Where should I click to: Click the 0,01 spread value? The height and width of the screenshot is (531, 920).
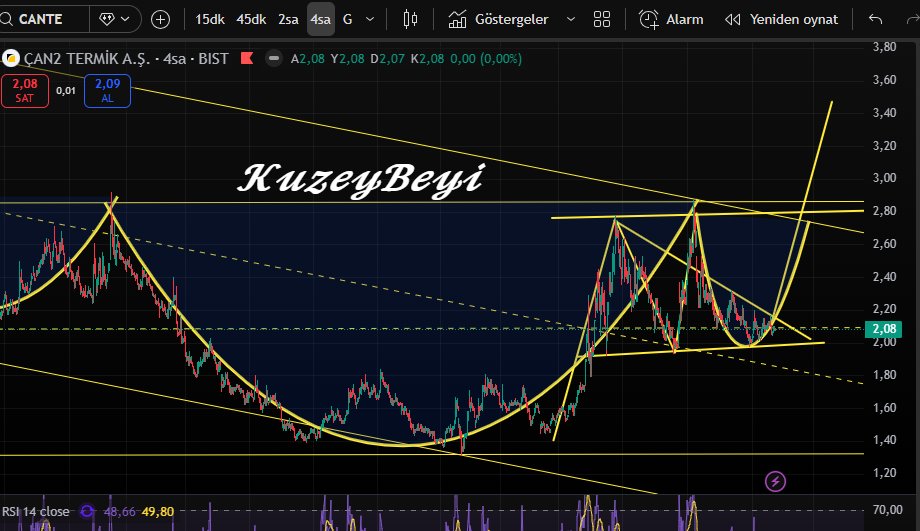66,90
